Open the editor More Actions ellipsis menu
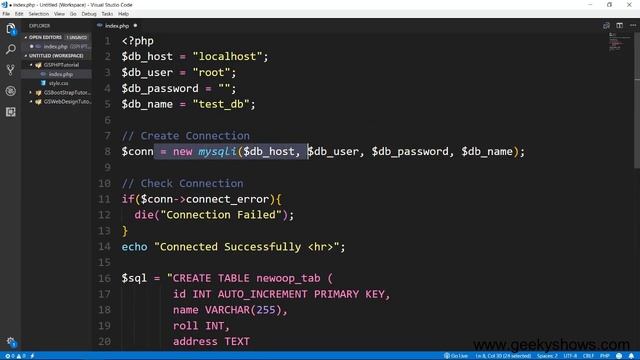Image resolution: width=640 pixels, height=360 pixels. (x=633, y=26)
